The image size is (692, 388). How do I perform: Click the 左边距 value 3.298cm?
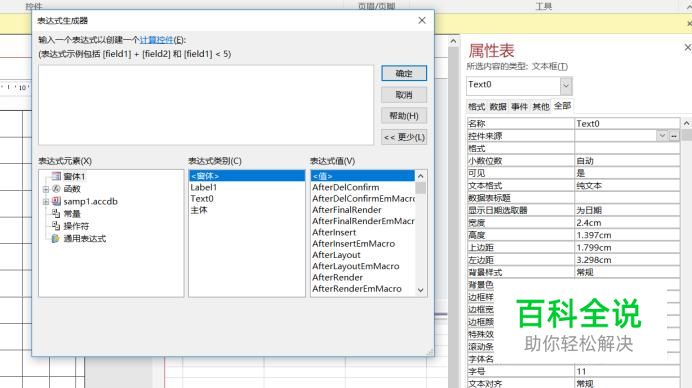[627, 260]
